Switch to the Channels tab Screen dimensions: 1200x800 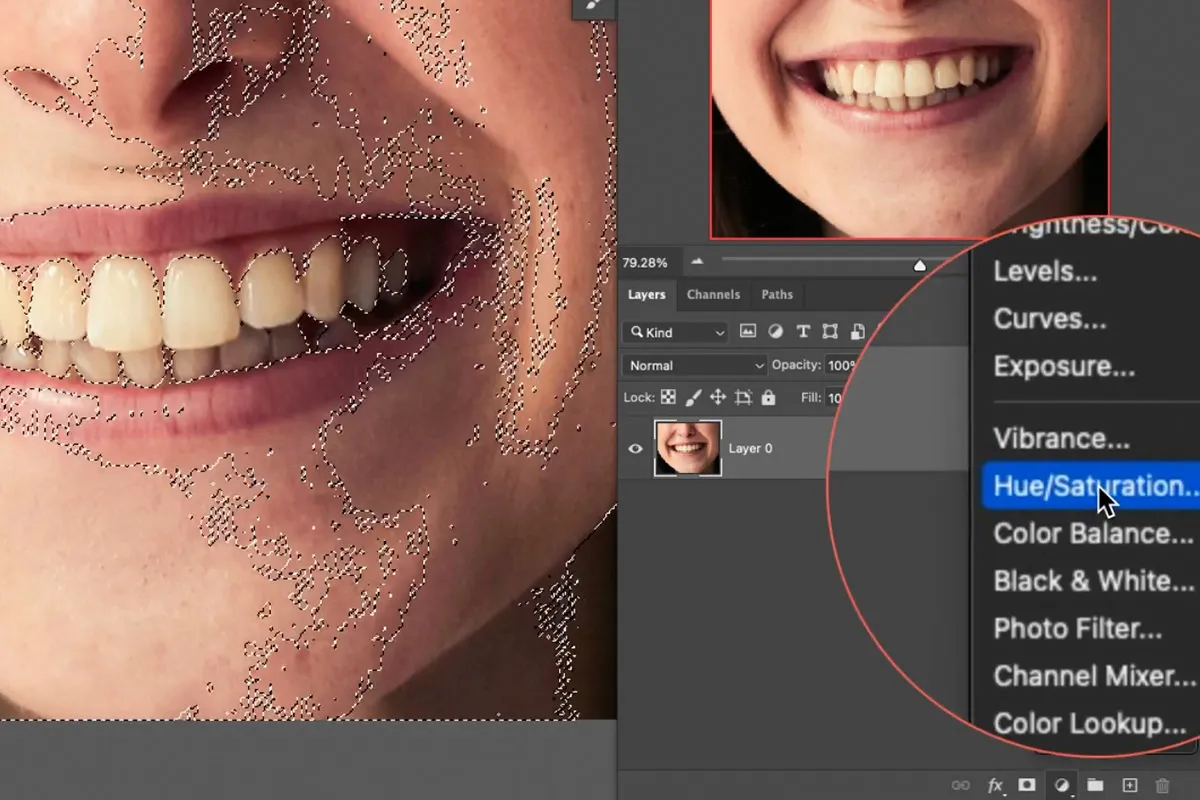[713, 294]
